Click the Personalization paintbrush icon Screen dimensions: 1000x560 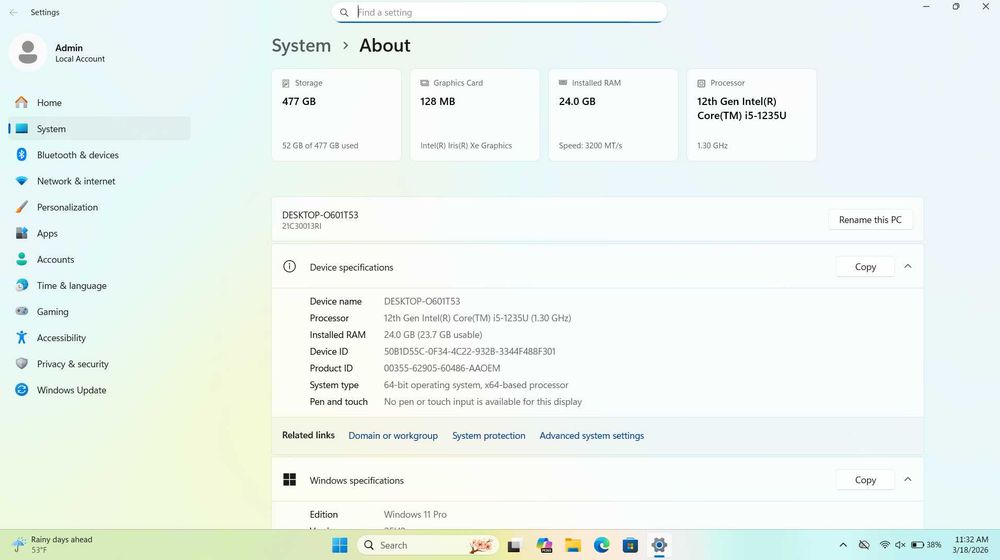click(22, 207)
